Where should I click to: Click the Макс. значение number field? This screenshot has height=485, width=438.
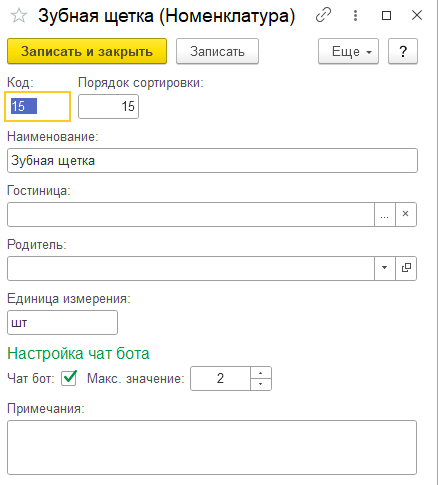(220, 378)
